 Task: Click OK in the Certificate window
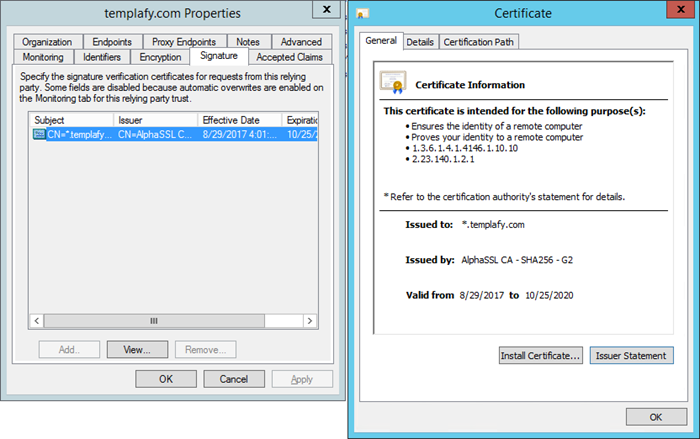(x=656, y=417)
